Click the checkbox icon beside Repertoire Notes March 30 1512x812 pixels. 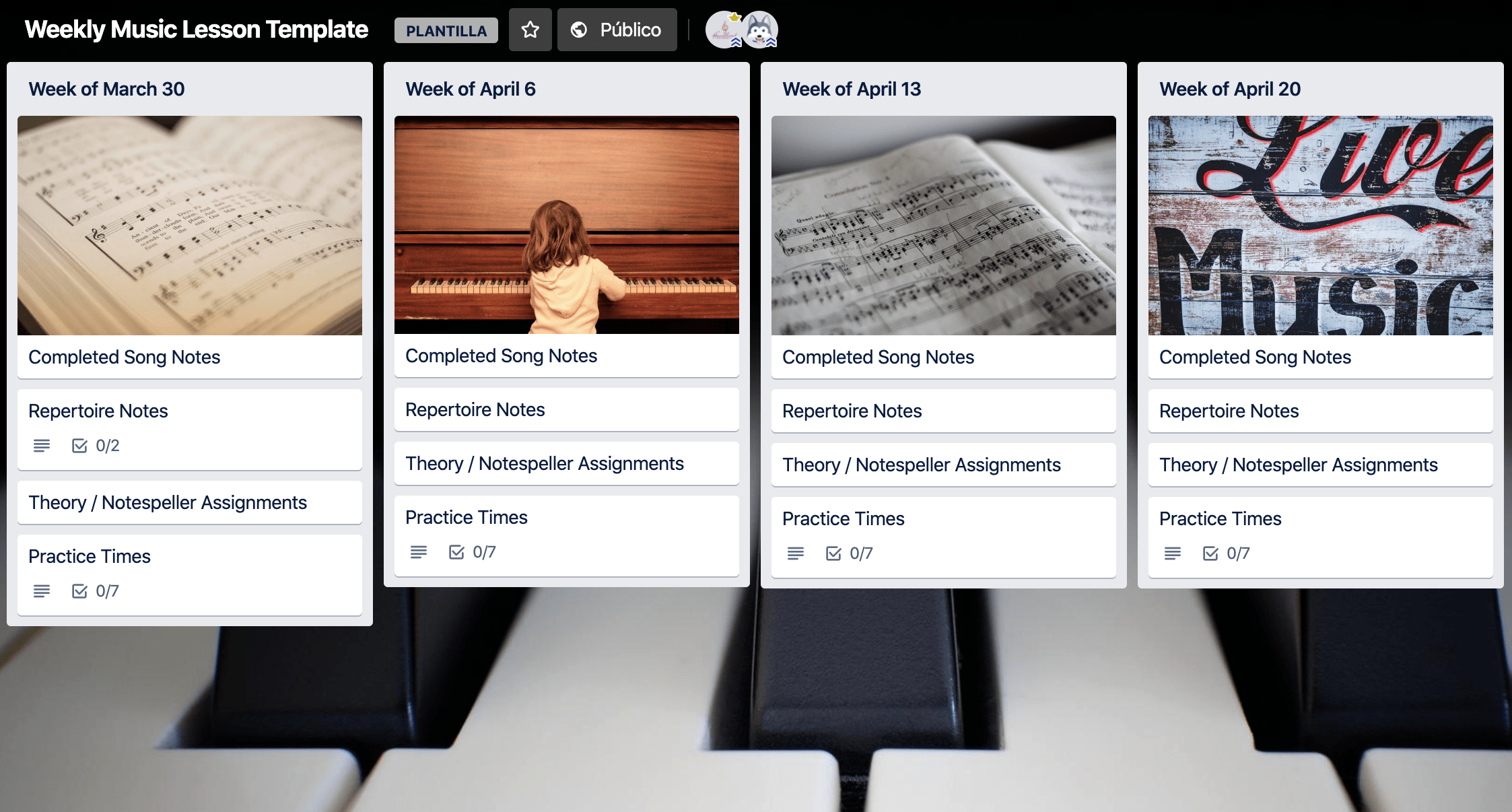(x=78, y=446)
